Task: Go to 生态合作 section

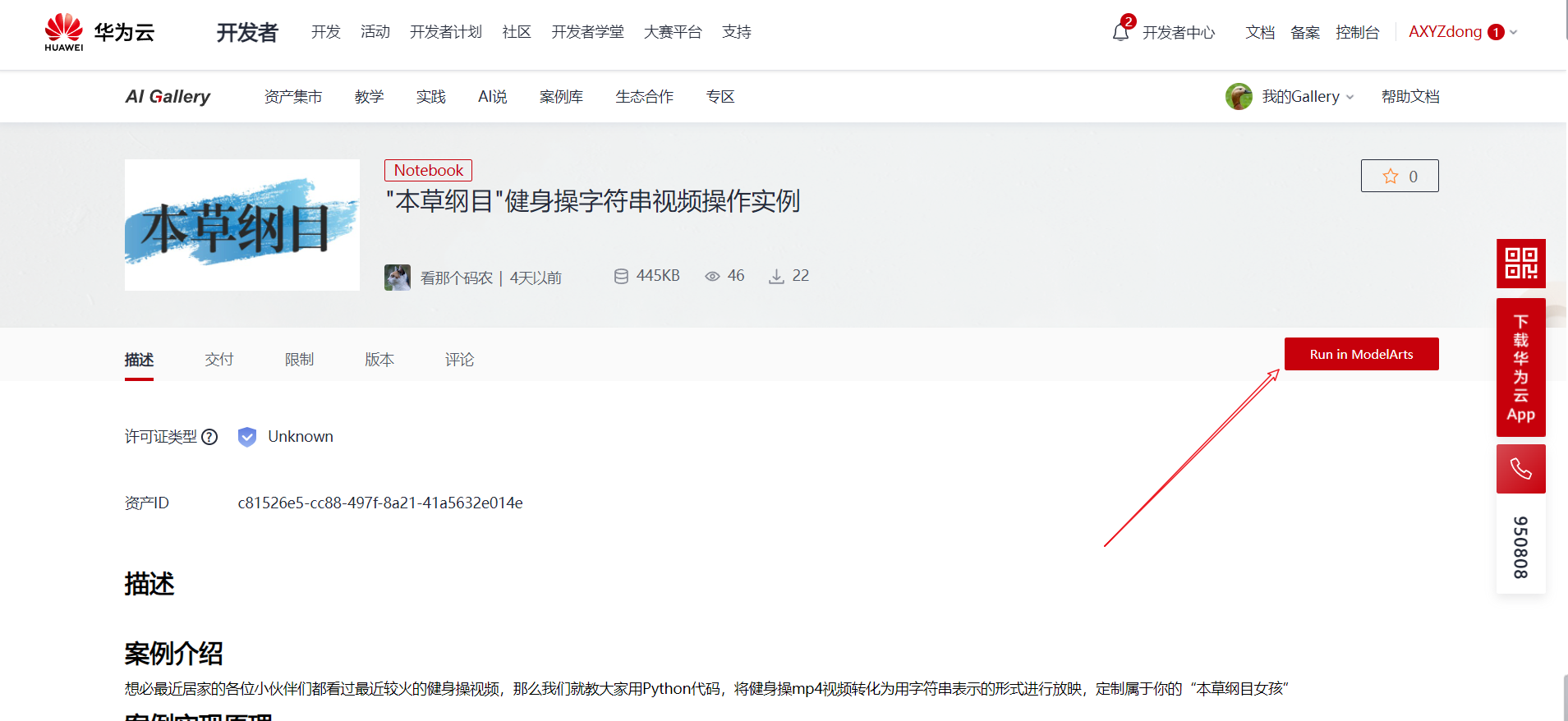Action: [645, 97]
